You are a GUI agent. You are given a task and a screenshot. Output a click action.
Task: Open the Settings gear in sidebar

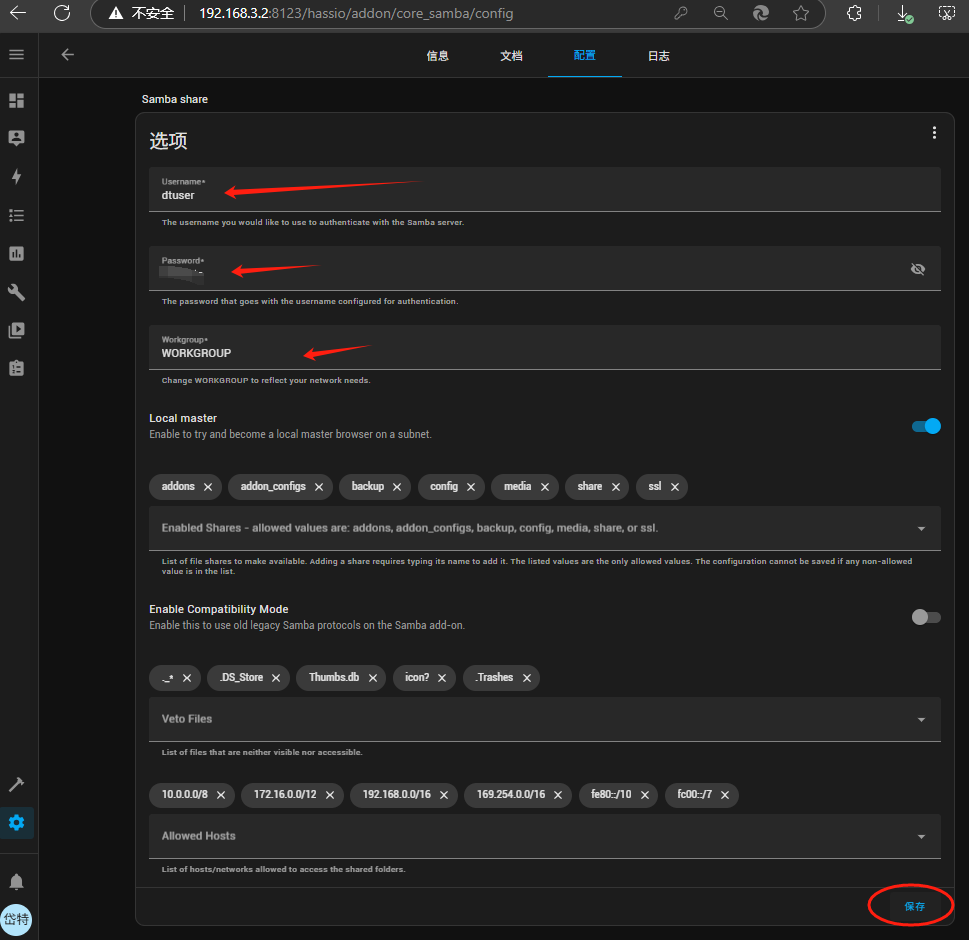[x=16, y=823]
